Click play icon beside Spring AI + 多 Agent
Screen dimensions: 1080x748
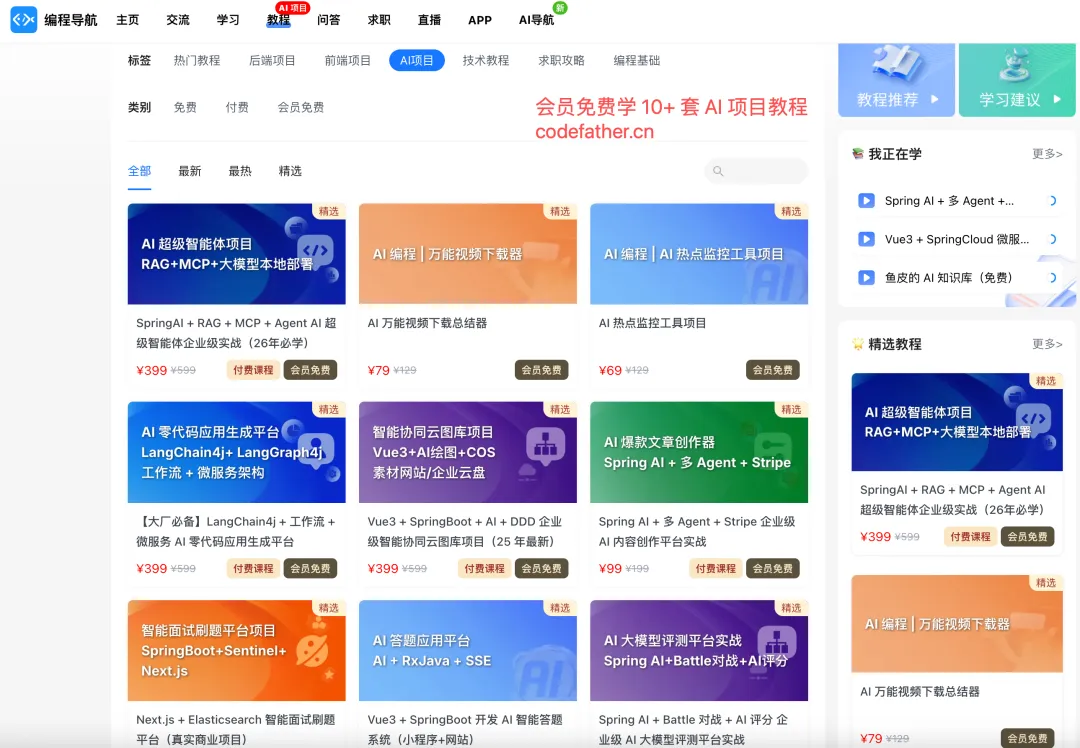(866, 200)
